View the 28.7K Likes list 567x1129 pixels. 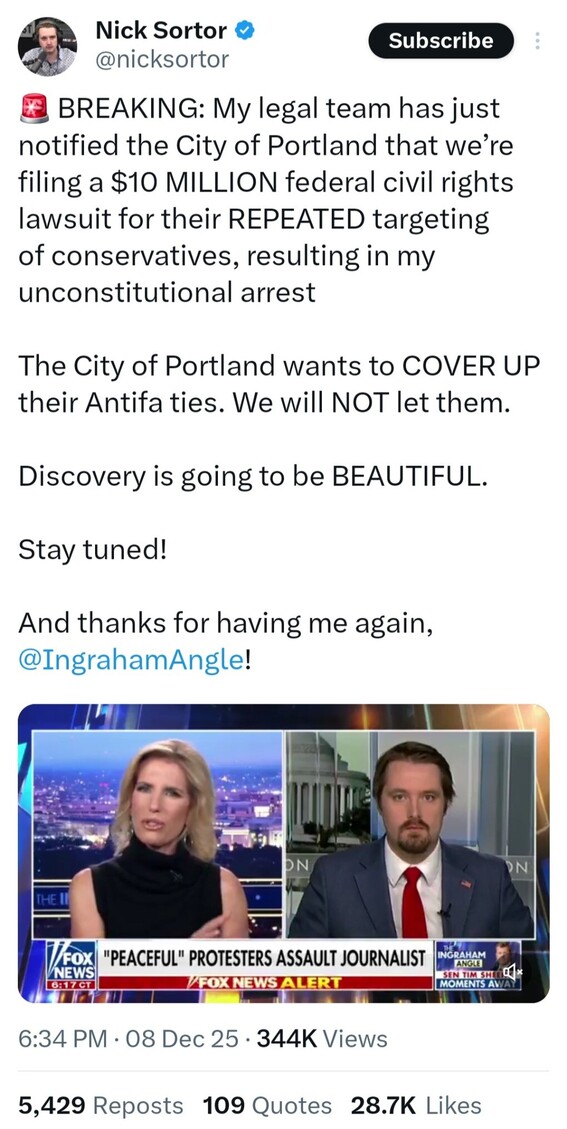pos(416,1105)
